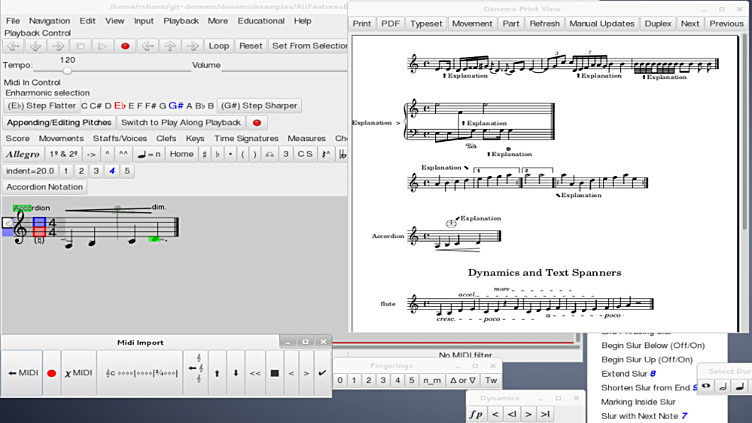Toggle Appending/Editing Pitches mode
This screenshot has width=752, height=423.
59,122
